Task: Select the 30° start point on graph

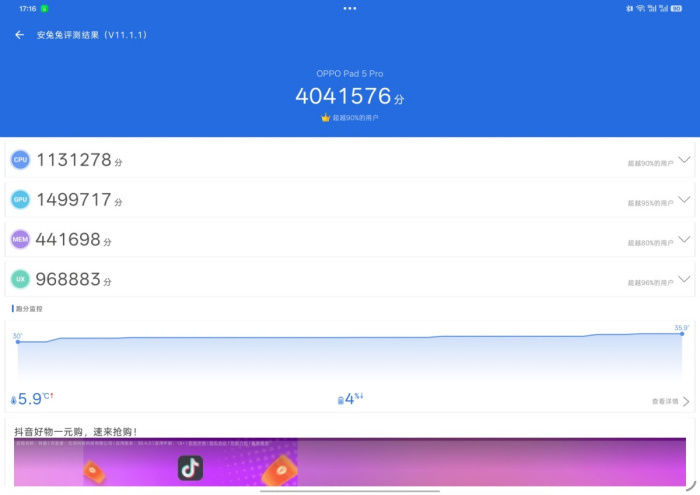Action: (x=18, y=341)
